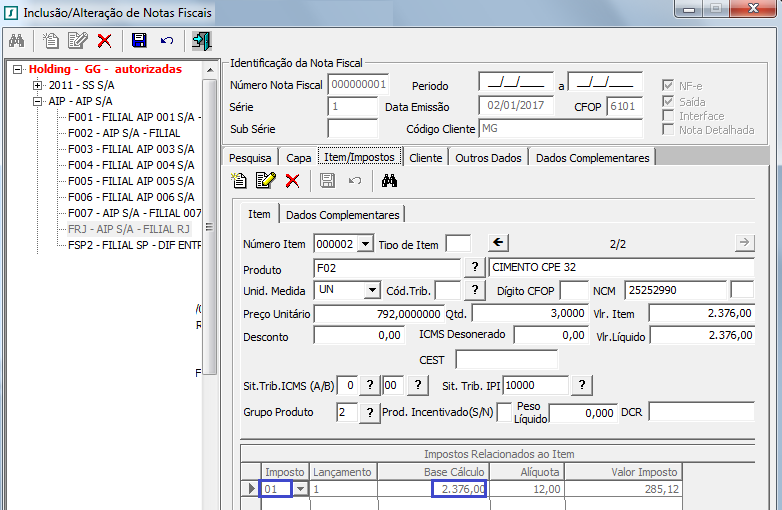Open the Unid. Medida dropdown
The height and width of the screenshot is (510, 782).
point(371,290)
